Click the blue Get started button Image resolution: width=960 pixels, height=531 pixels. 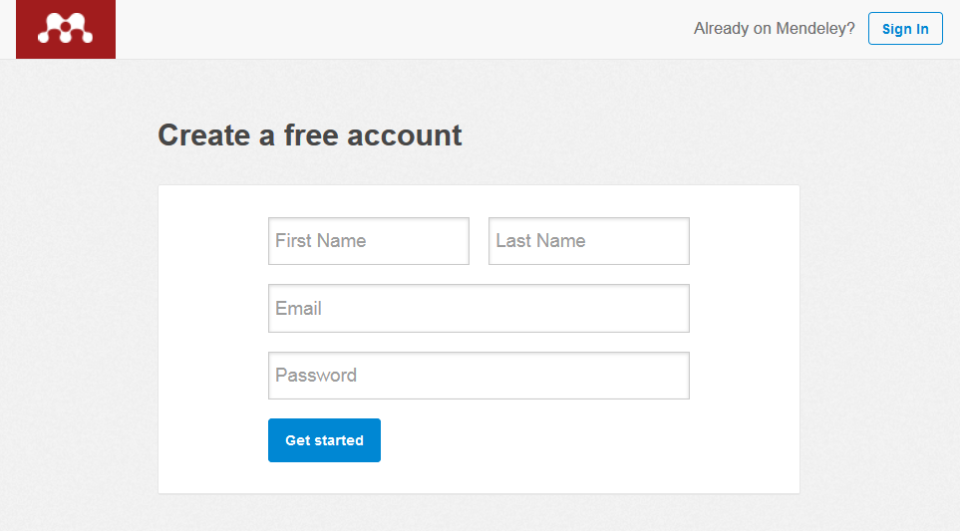[324, 440]
